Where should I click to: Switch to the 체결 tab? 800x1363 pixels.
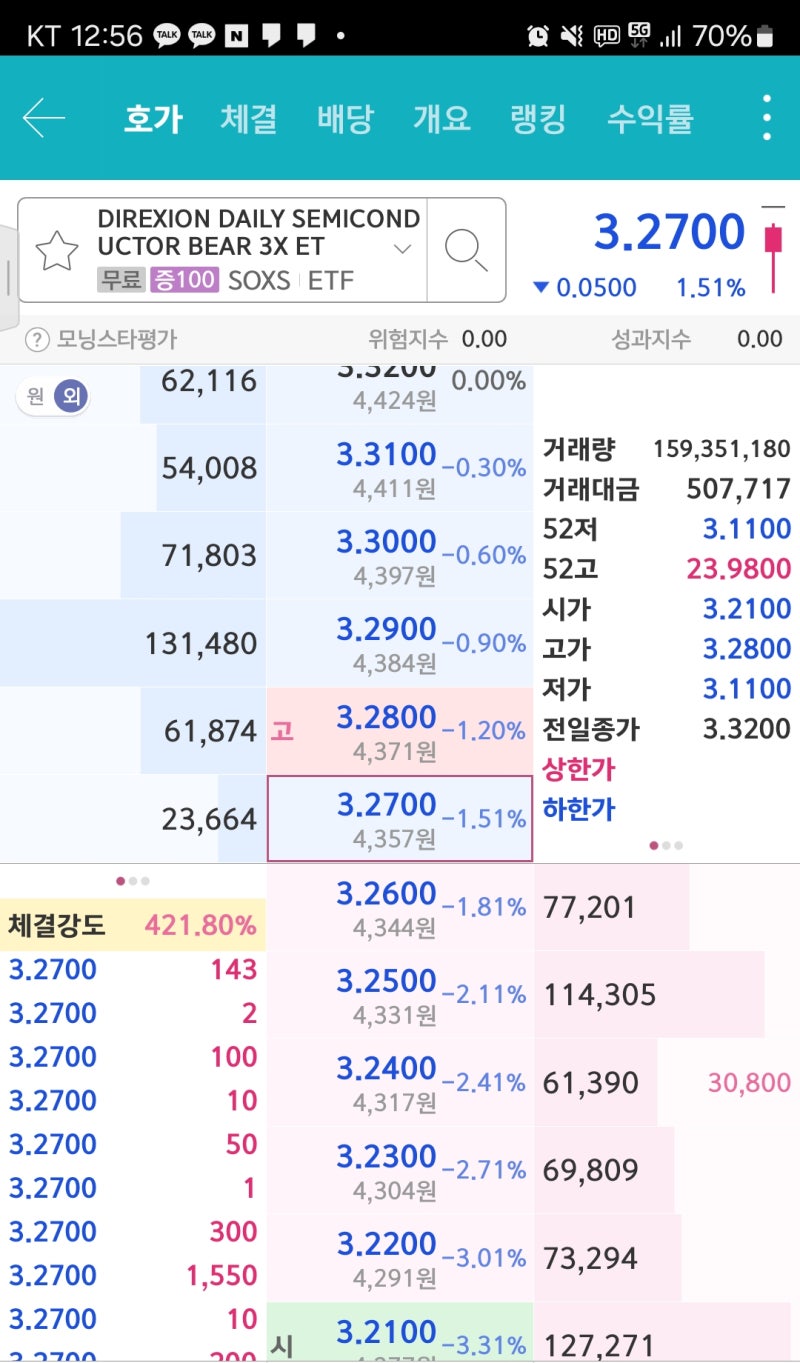pos(247,116)
